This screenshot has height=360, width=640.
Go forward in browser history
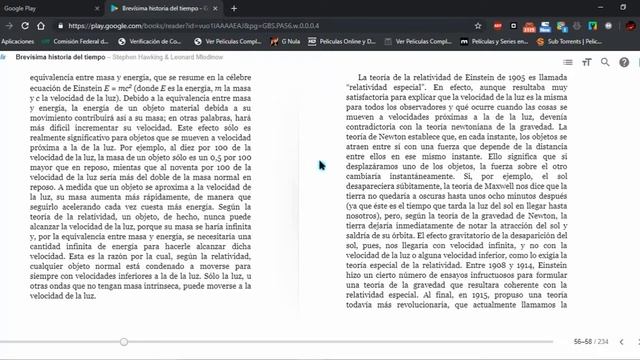click(x=9, y=26)
